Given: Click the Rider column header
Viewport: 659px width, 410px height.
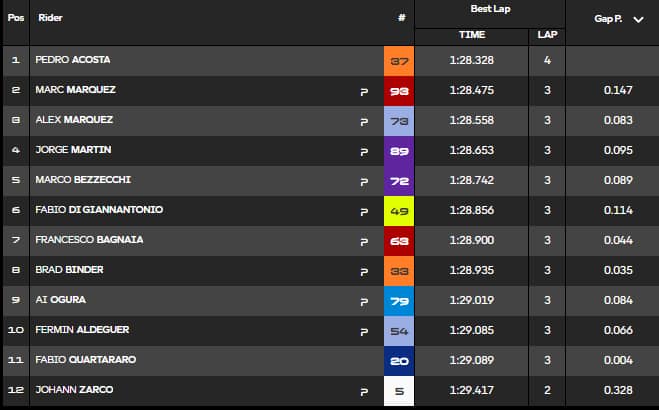Looking at the screenshot, I should [x=50, y=18].
